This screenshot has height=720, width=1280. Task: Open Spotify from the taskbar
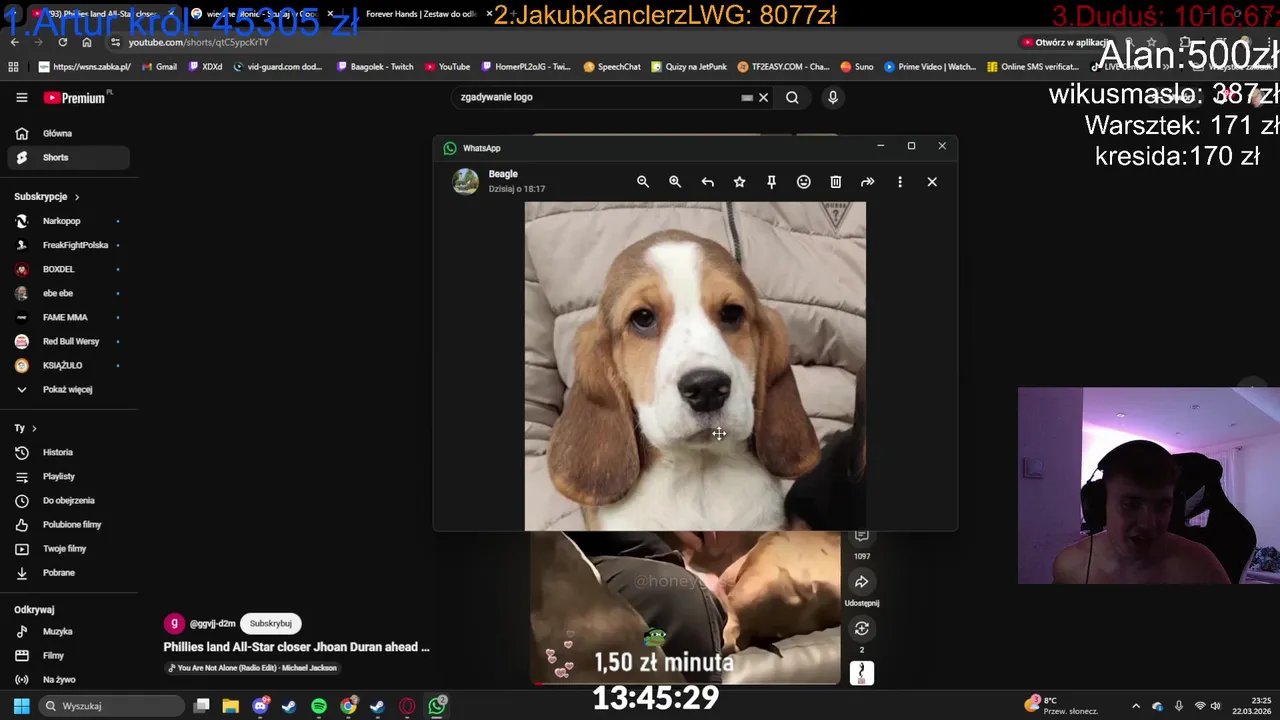319,706
